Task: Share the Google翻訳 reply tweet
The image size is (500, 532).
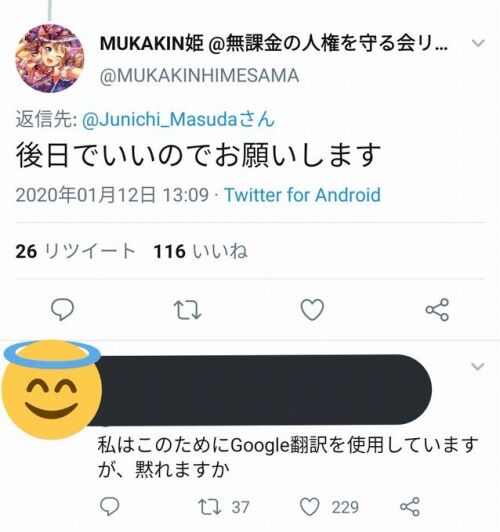Action: pos(410,507)
